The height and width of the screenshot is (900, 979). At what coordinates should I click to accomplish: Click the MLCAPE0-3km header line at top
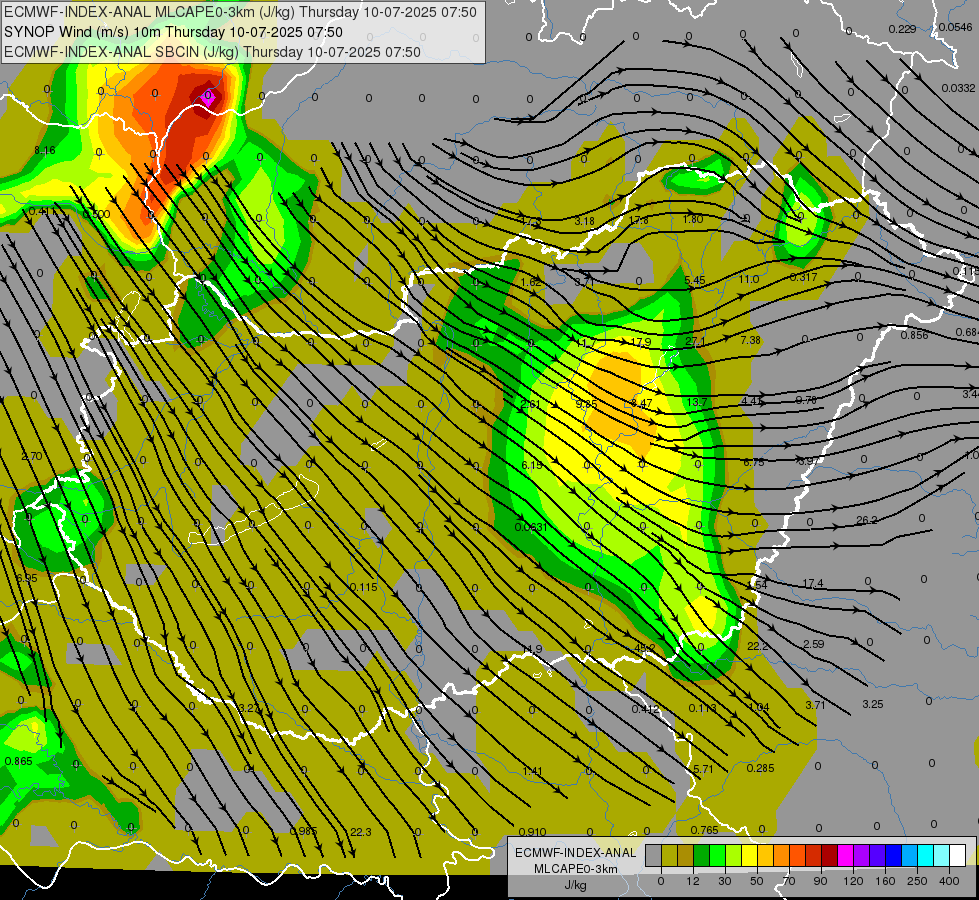pyautogui.click(x=240, y=12)
